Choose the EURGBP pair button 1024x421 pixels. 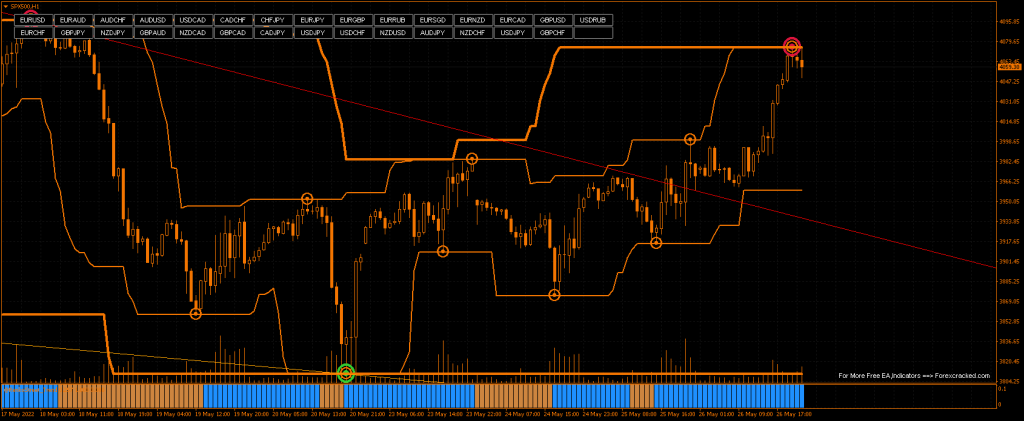[353, 20]
